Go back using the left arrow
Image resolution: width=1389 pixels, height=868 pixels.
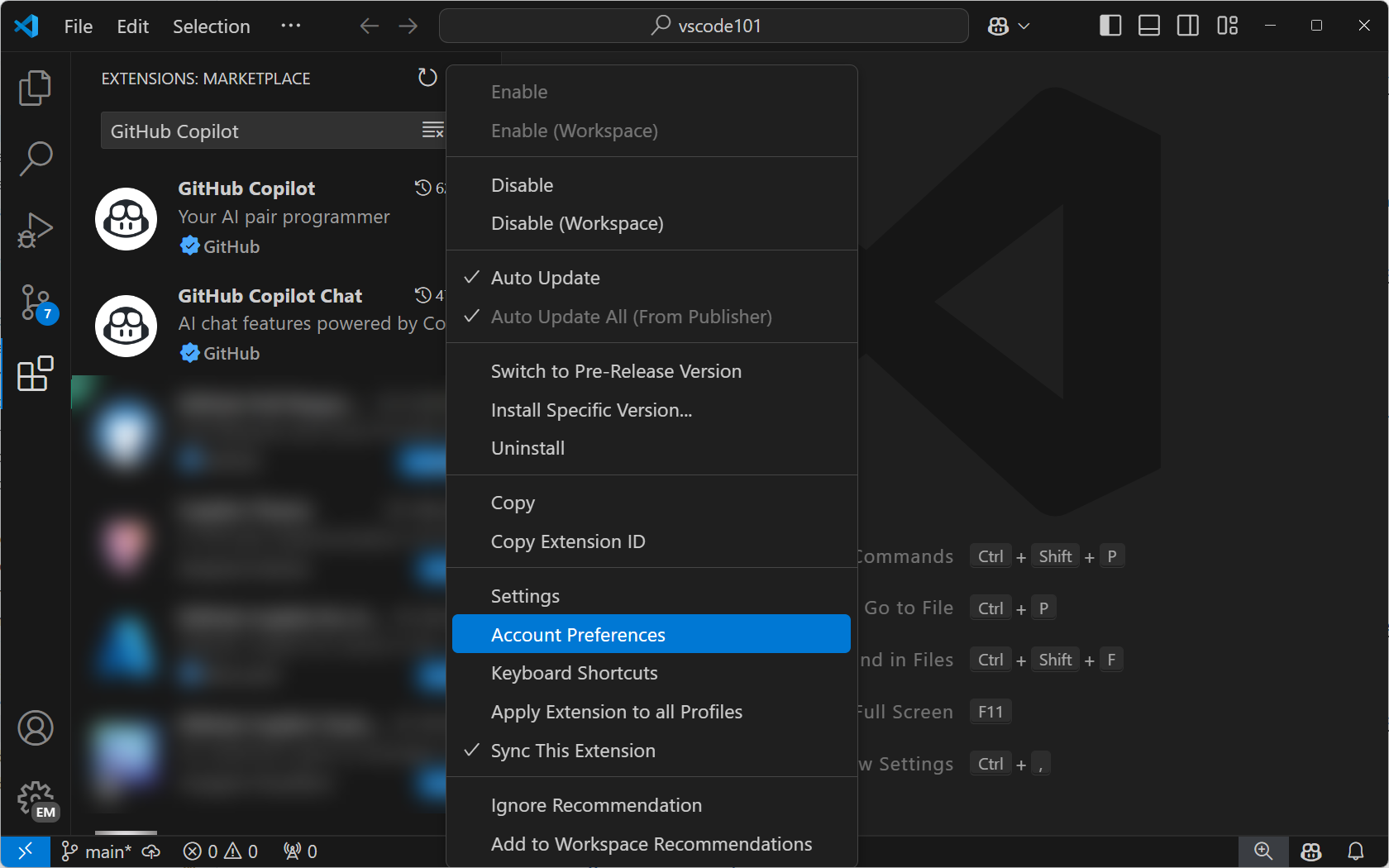tap(369, 26)
